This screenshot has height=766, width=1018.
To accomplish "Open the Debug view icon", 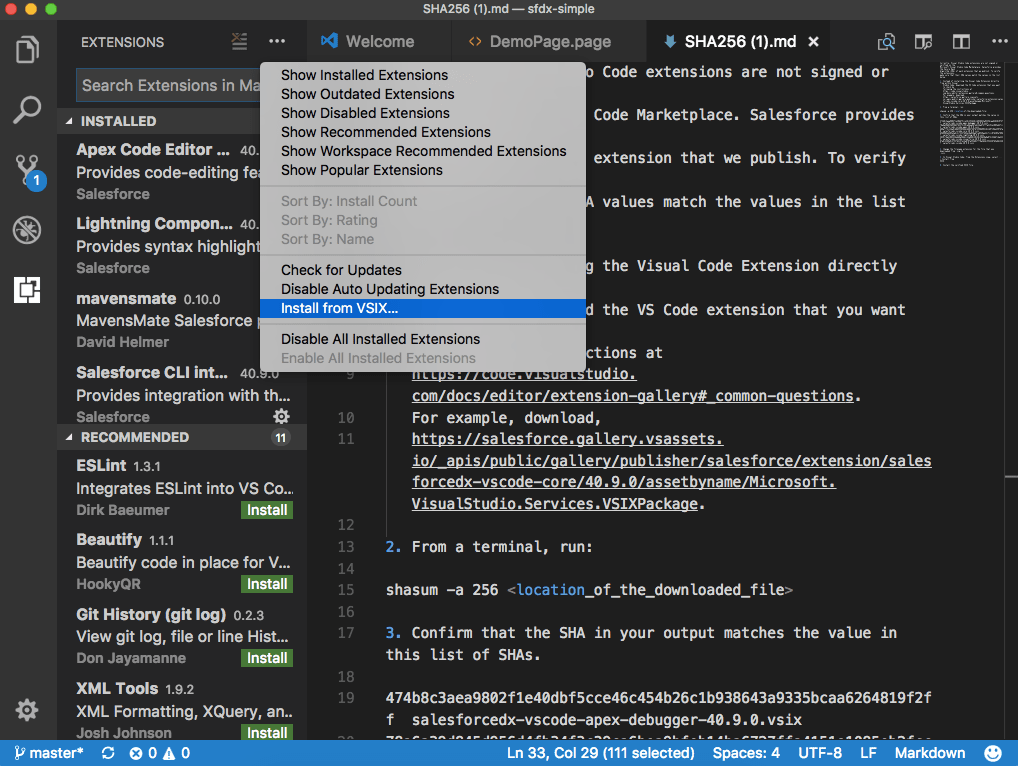I will pyautogui.click(x=27, y=230).
